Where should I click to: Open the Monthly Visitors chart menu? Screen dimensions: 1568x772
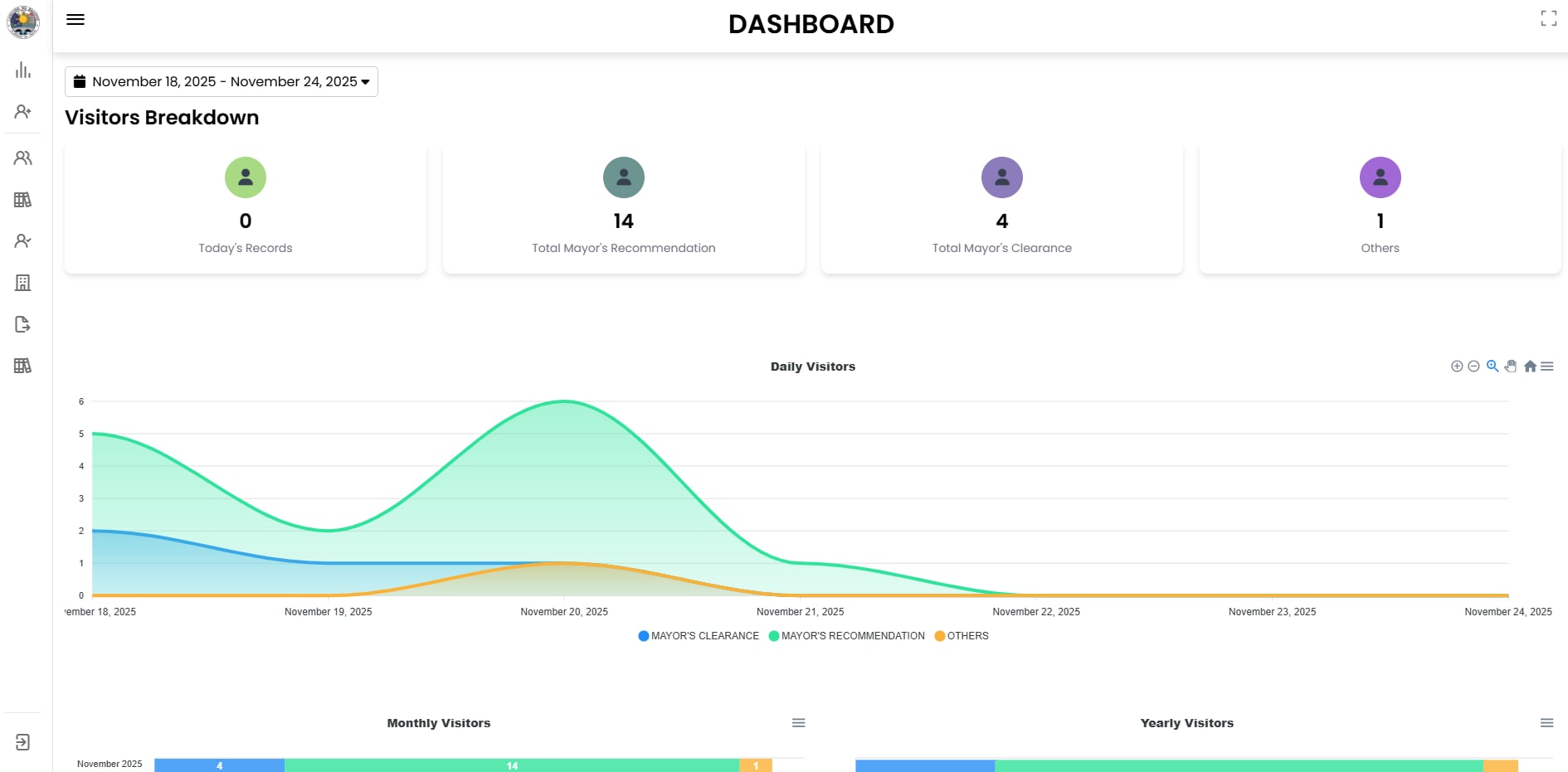tap(797, 722)
